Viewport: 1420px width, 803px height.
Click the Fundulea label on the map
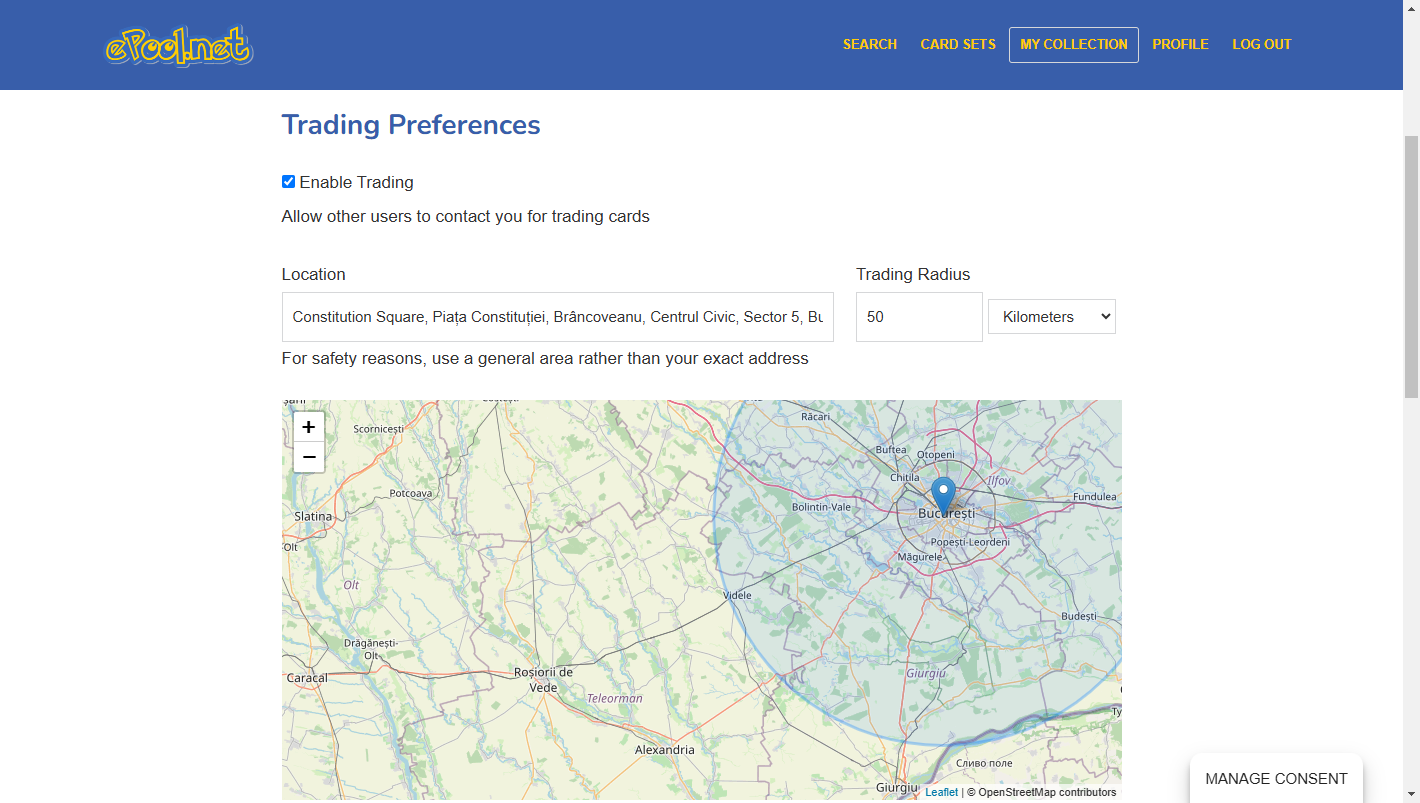pyautogui.click(x=1094, y=496)
